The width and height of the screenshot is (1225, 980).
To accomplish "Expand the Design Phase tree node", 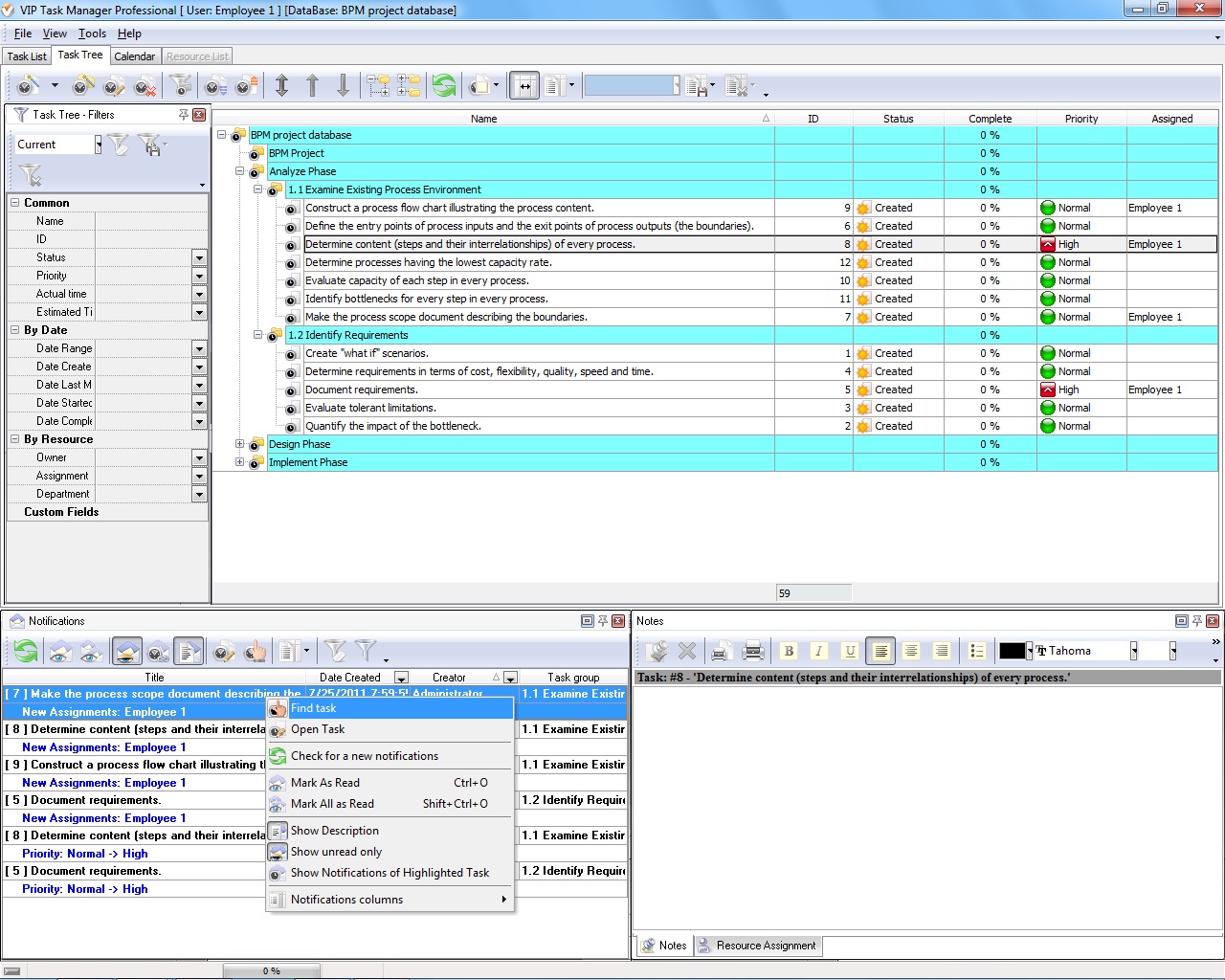I will [x=240, y=444].
